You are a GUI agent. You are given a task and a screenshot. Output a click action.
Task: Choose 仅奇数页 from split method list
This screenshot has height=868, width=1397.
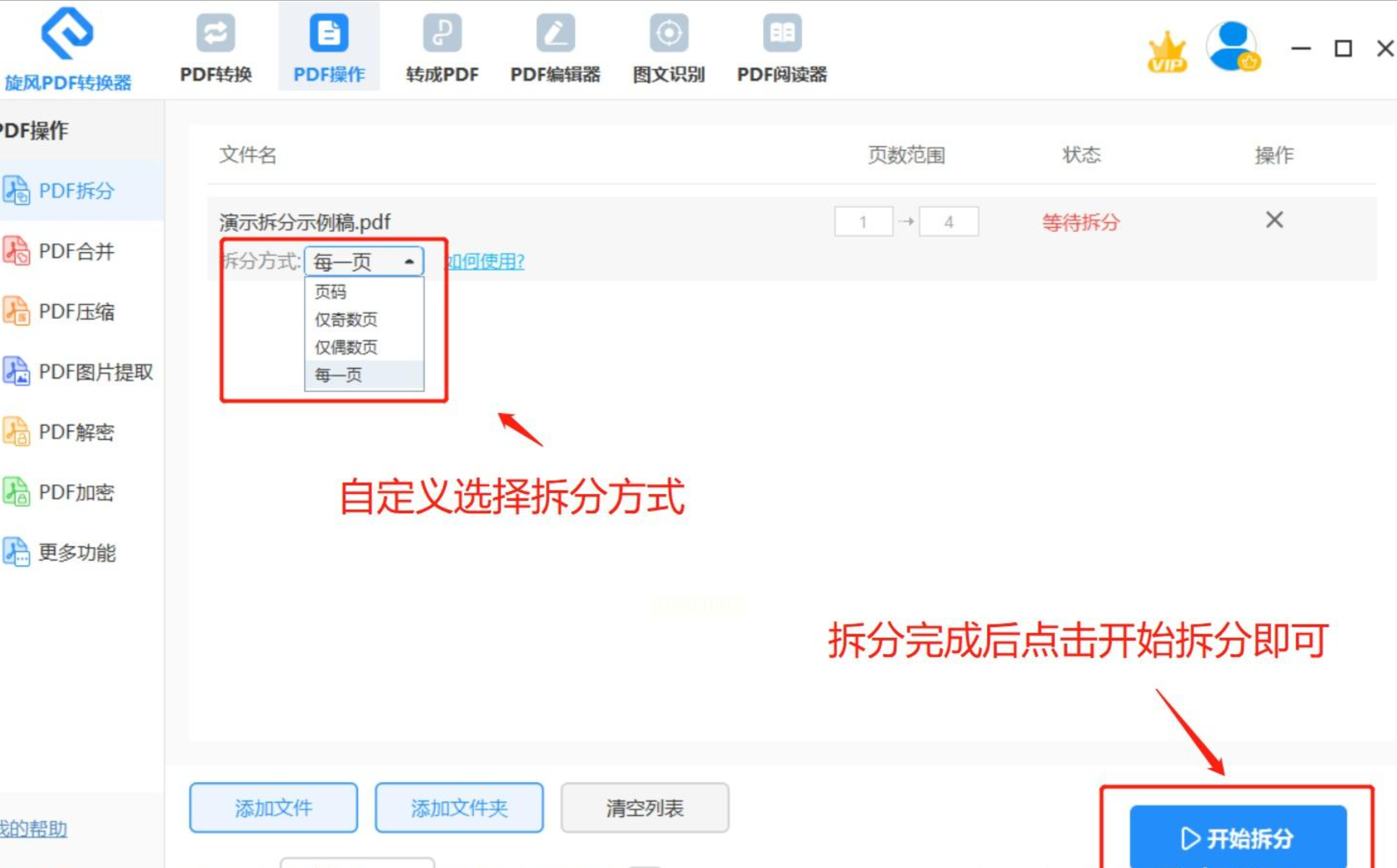coord(346,319)
